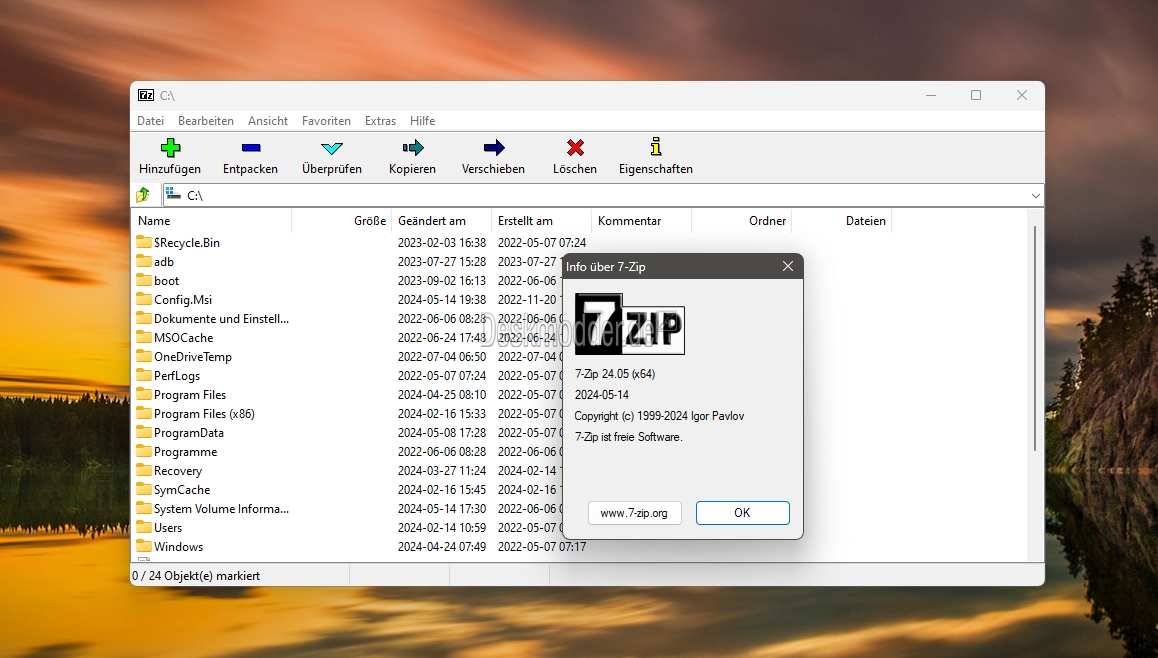Click the red X Löschen icon
This screenshot has height=658, width=1158.
[x=575, y=148]
